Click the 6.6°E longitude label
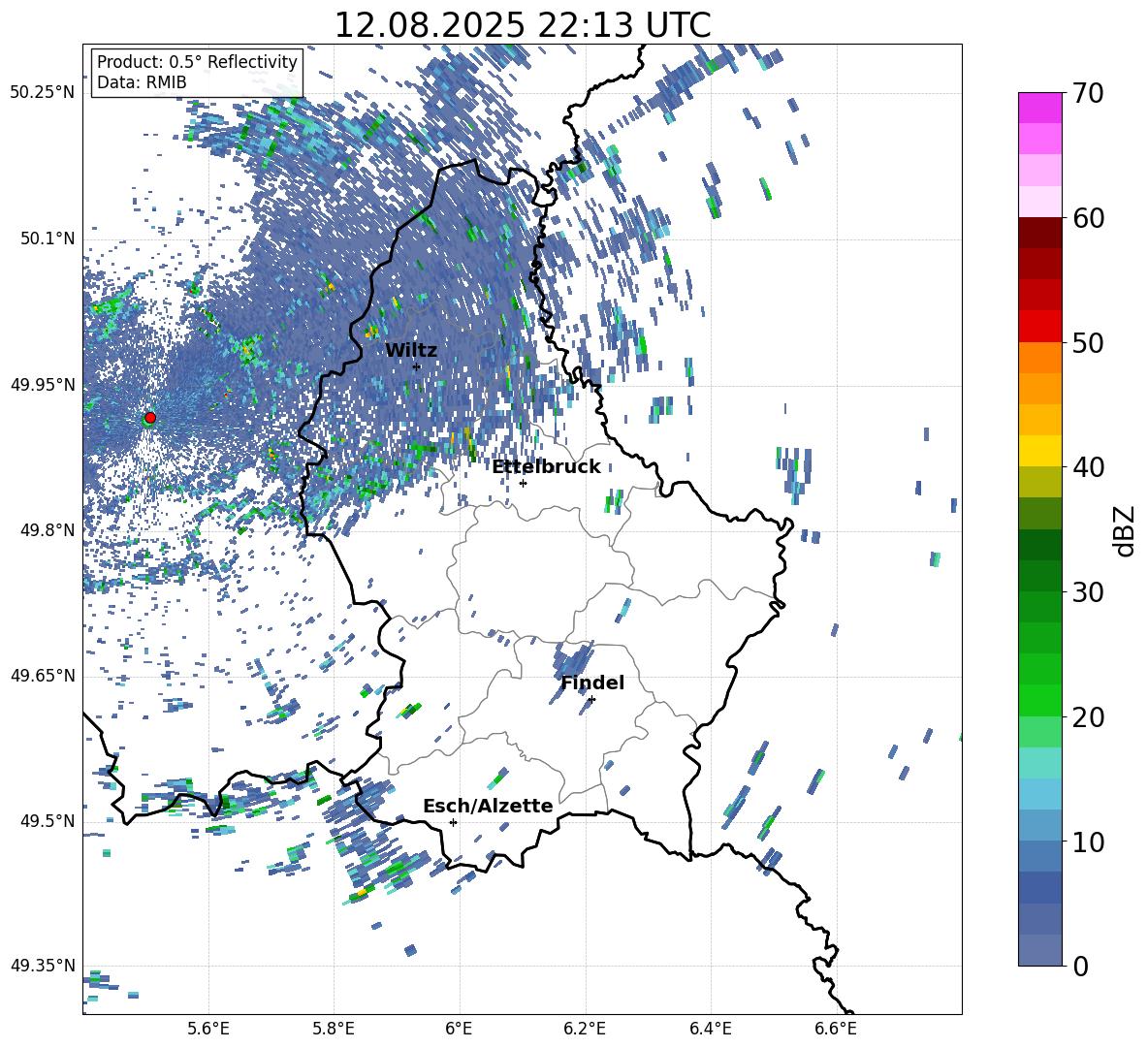 (x=836, y=1029)
